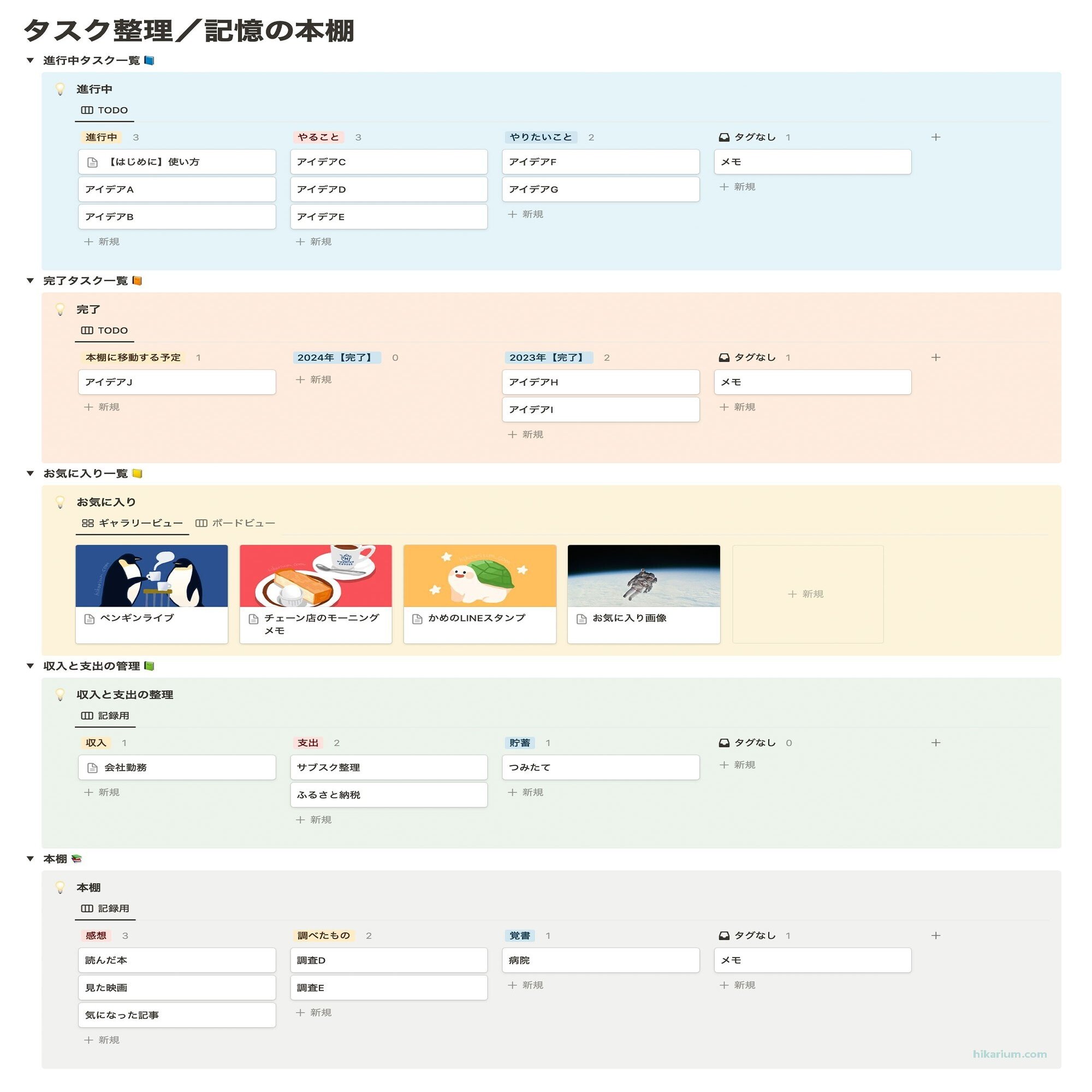Click the やること colored tag label
Viewport: 1092px width, 1092px height.
point(317,137)
